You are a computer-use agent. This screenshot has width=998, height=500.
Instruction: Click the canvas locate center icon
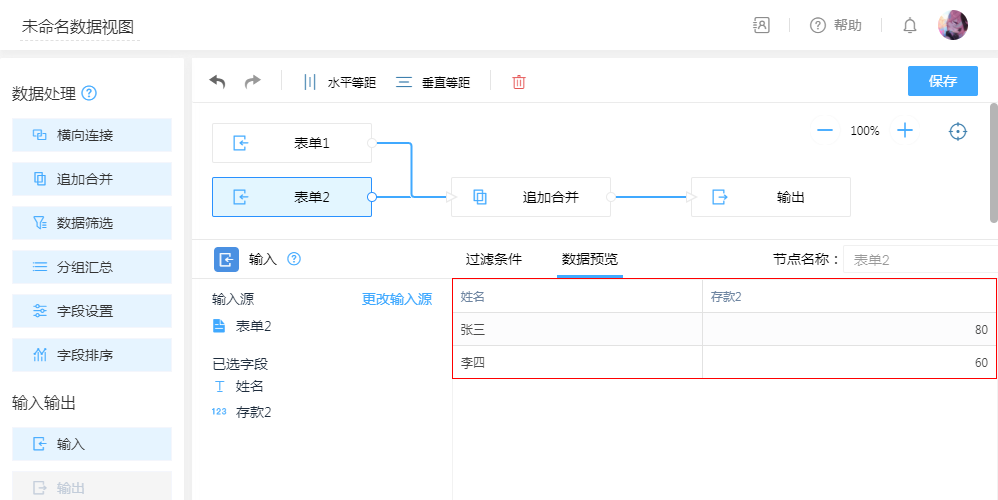pos(958,131)
